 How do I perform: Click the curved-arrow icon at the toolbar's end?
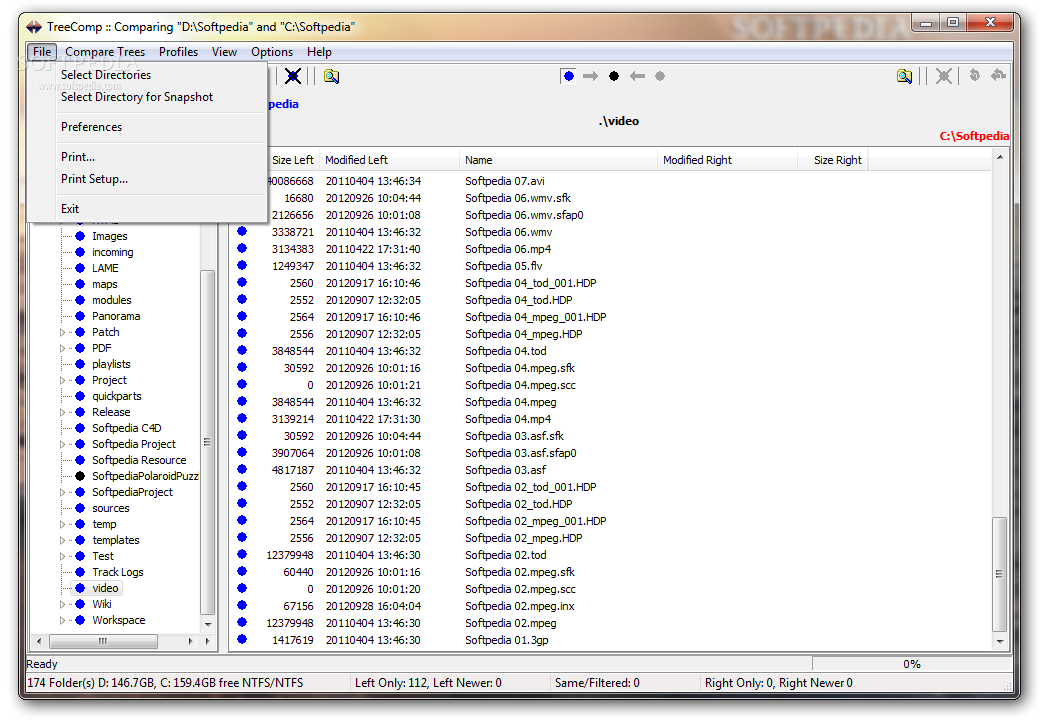998,75
